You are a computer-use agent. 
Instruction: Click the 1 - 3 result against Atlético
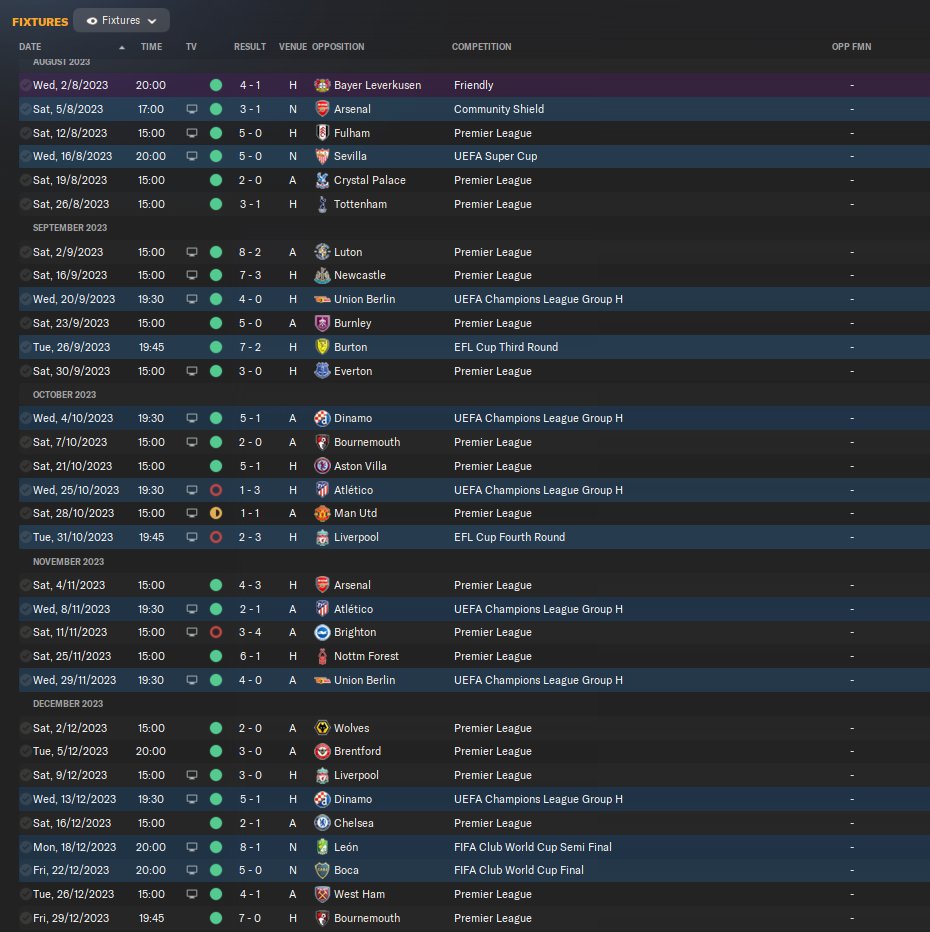(250, 490)
